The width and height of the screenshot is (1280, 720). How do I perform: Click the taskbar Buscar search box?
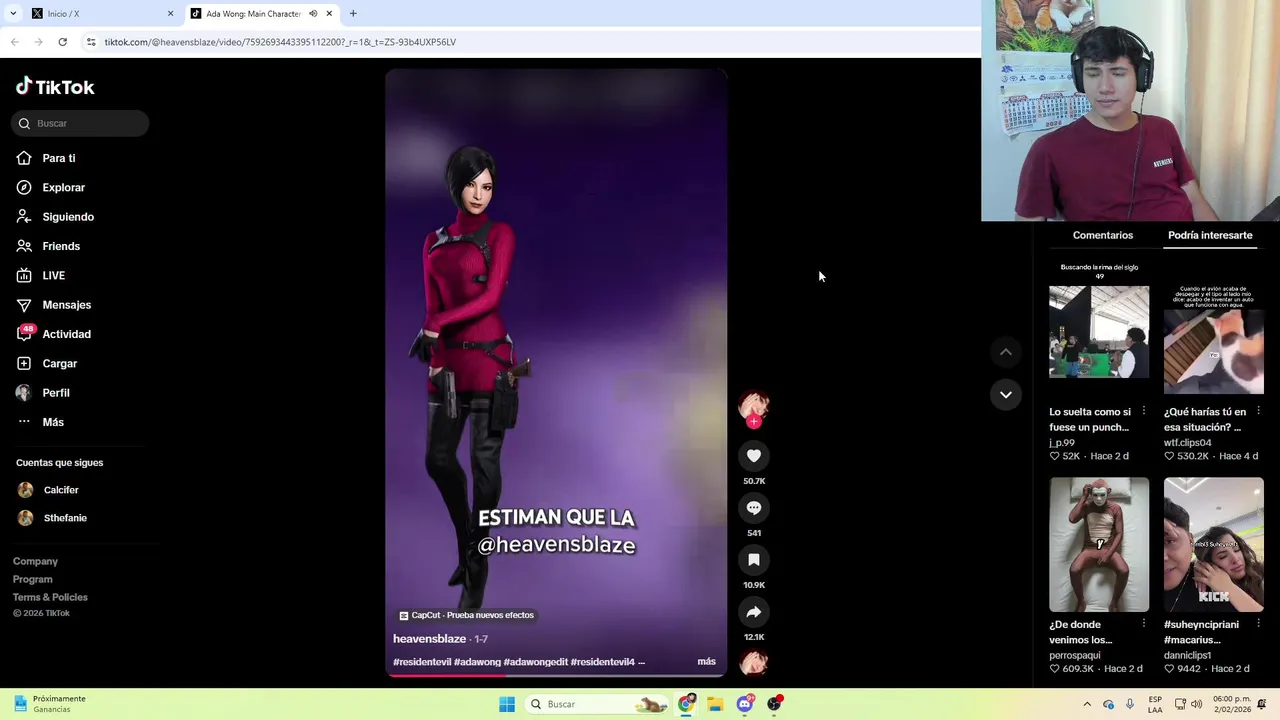click(598, 704)
